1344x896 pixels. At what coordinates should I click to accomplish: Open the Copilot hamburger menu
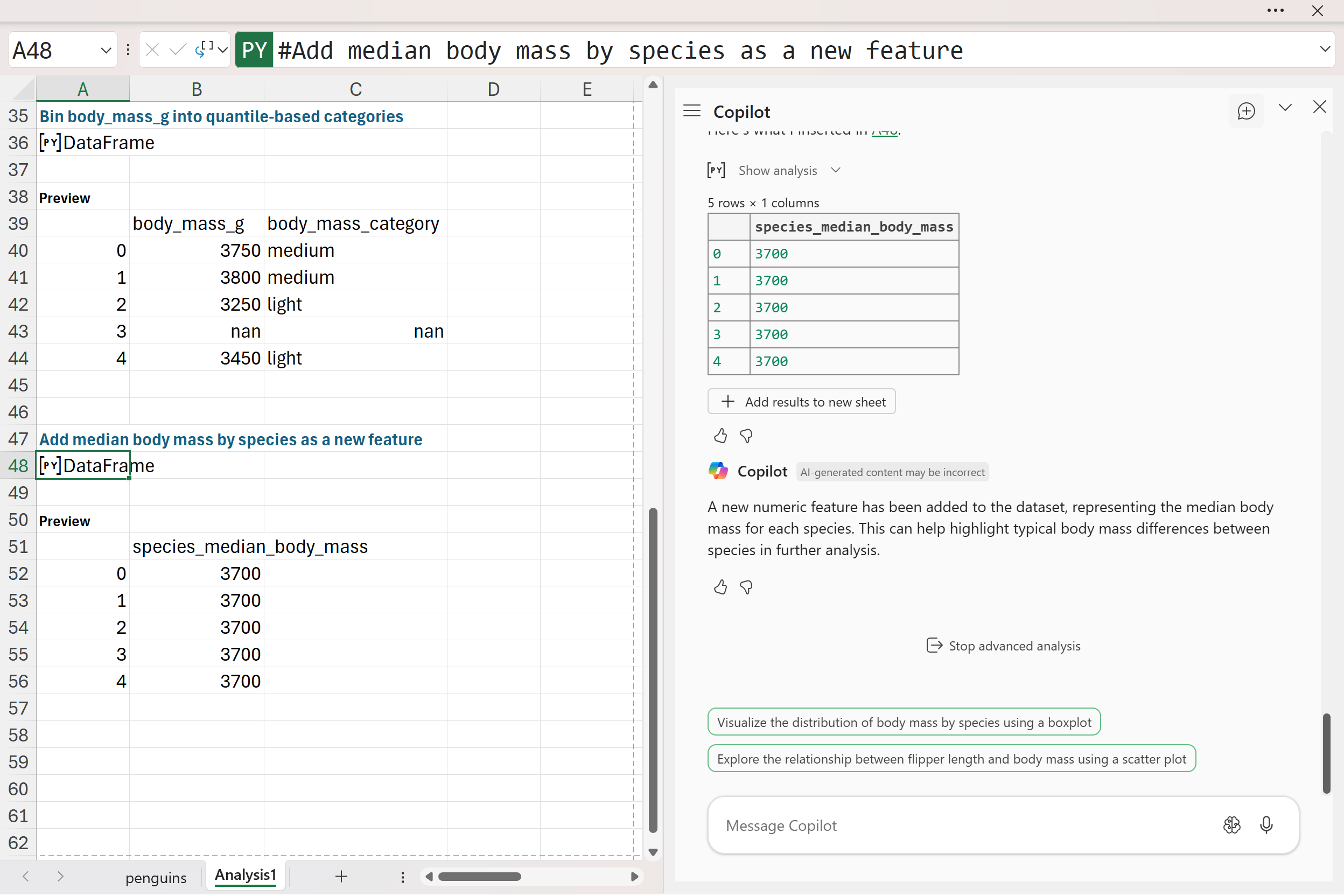point(691,111)
